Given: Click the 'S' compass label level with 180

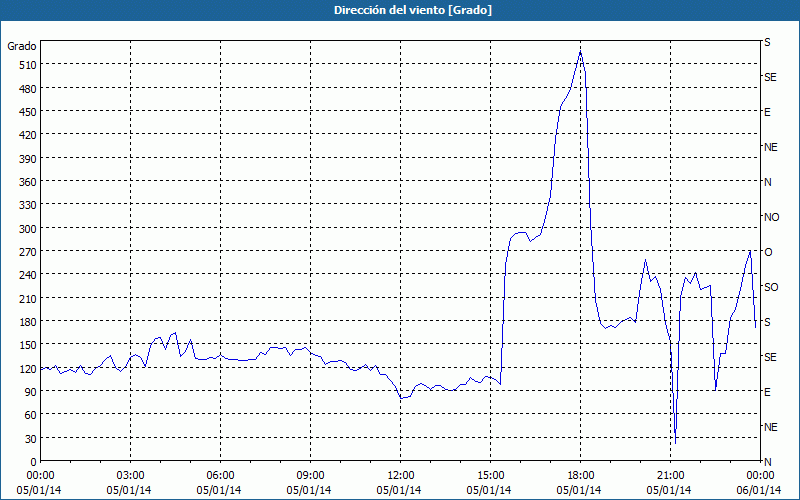Looking at the screenshot, I should pos(767,322).
